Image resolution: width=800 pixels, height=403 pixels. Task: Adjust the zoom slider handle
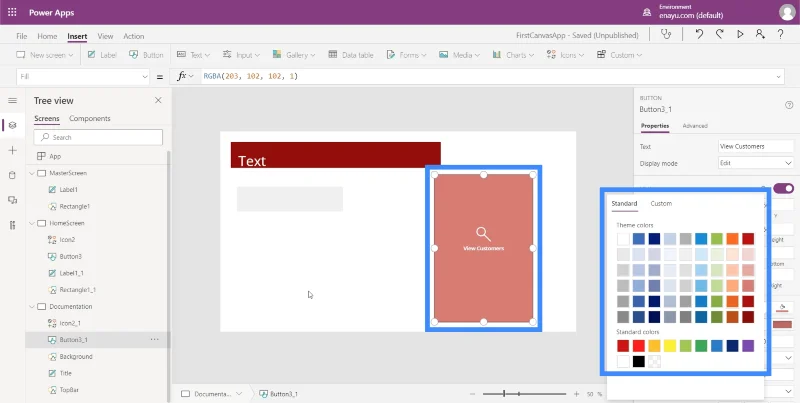click(x=504, y=394)
